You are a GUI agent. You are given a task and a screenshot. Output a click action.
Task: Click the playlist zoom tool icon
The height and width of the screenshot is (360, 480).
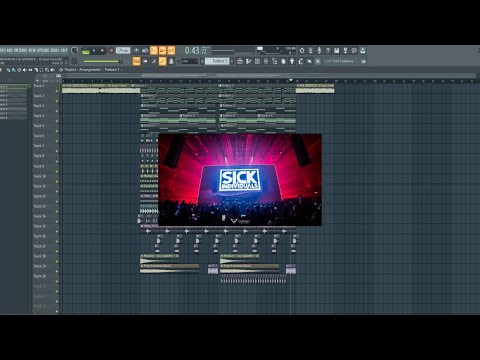point(47,70)
